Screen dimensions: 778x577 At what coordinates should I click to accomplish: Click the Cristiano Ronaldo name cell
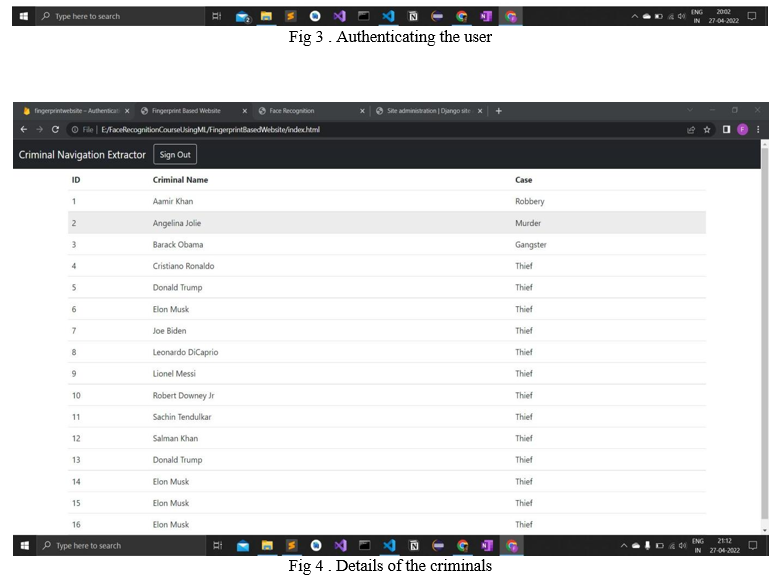(183, 266)
